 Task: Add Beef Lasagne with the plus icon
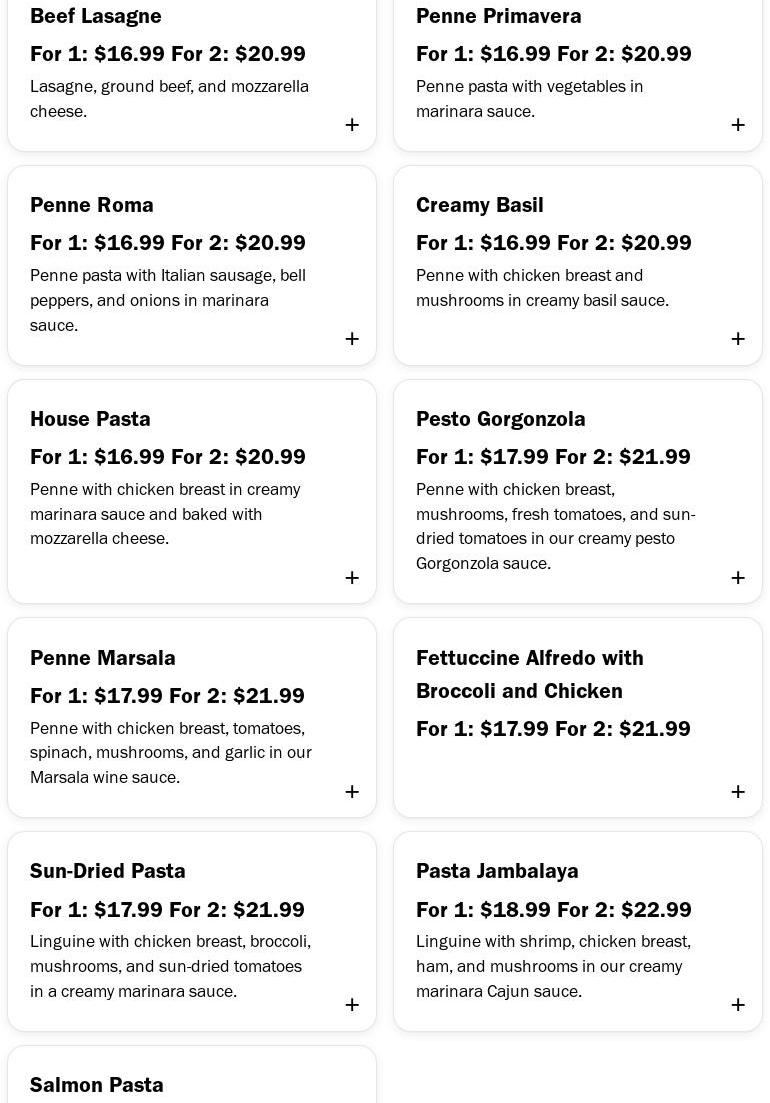(352, 125)
